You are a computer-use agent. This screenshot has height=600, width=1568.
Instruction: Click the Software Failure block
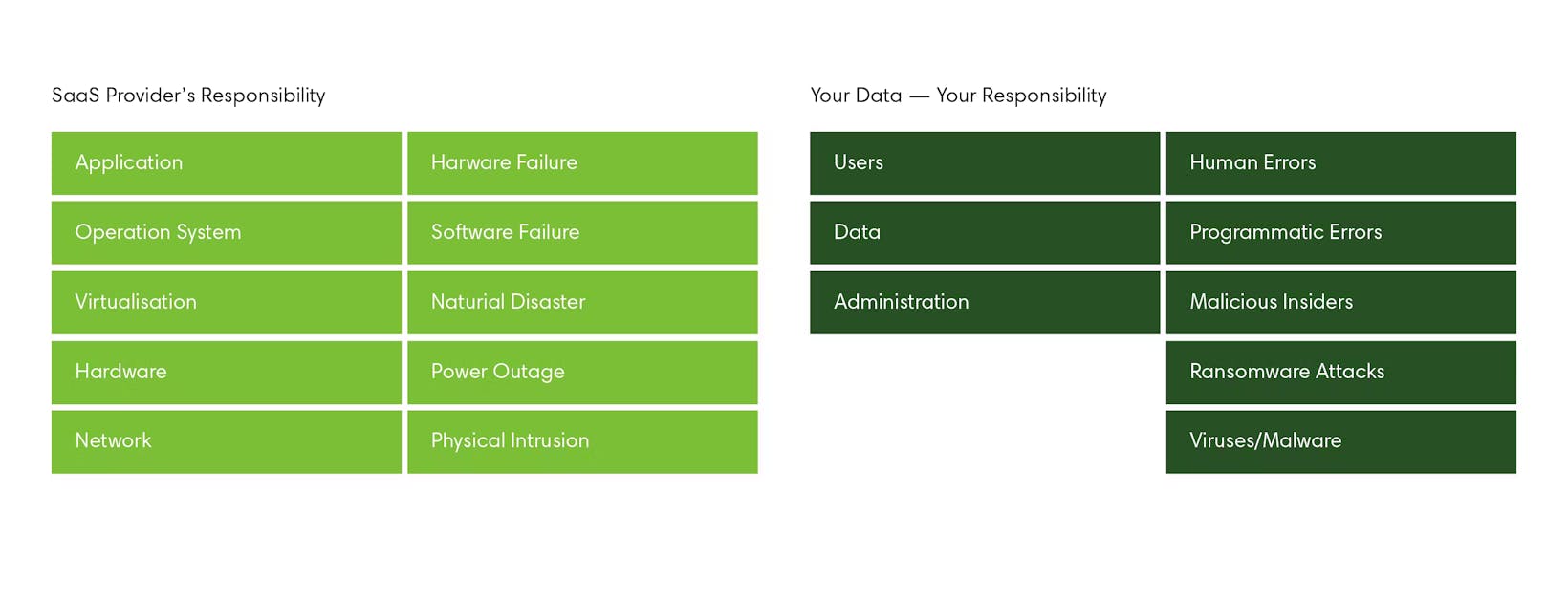(582, 232)
